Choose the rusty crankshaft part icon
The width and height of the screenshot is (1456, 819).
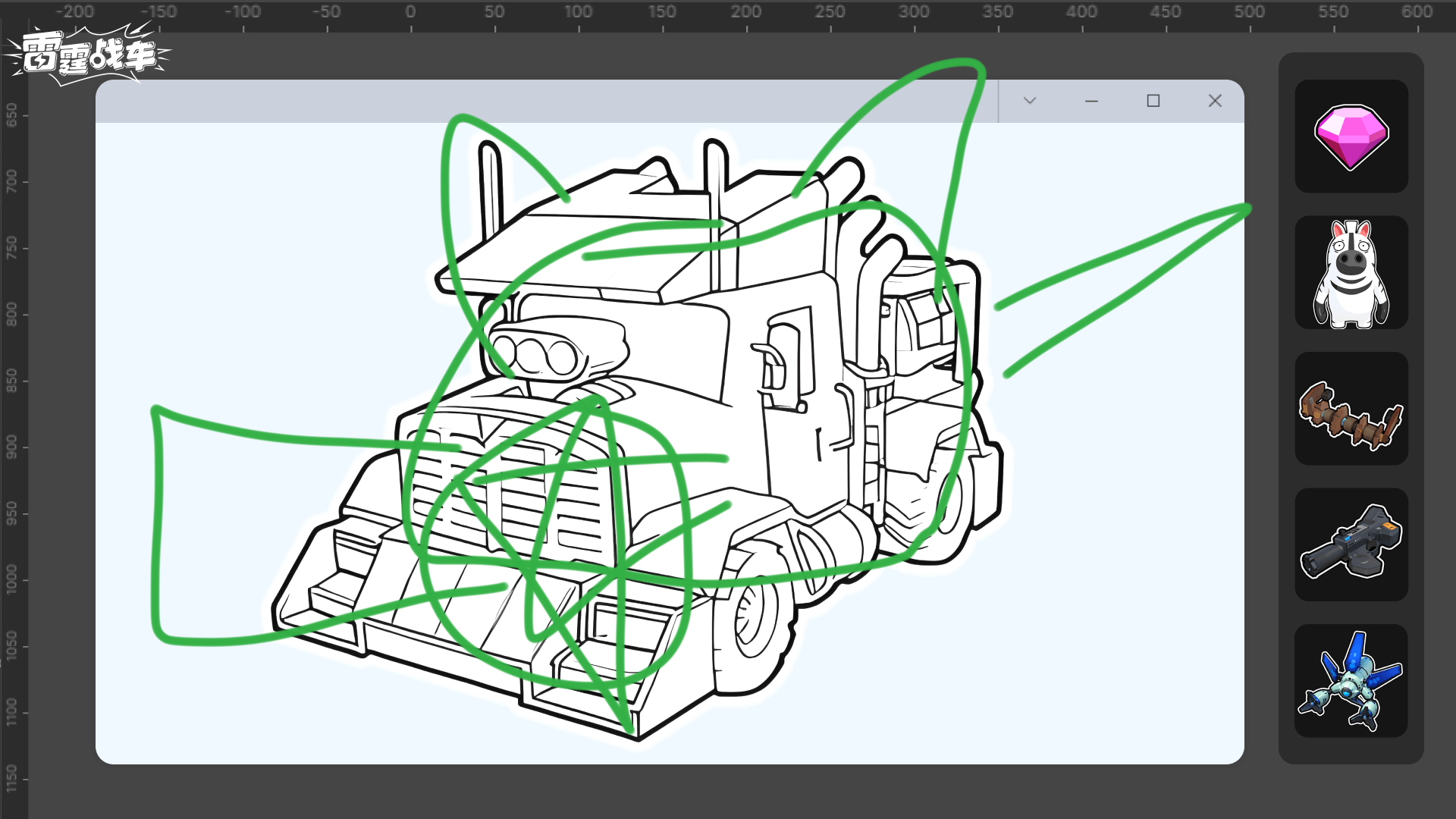pyautogui.click(x=1351, y=409)
